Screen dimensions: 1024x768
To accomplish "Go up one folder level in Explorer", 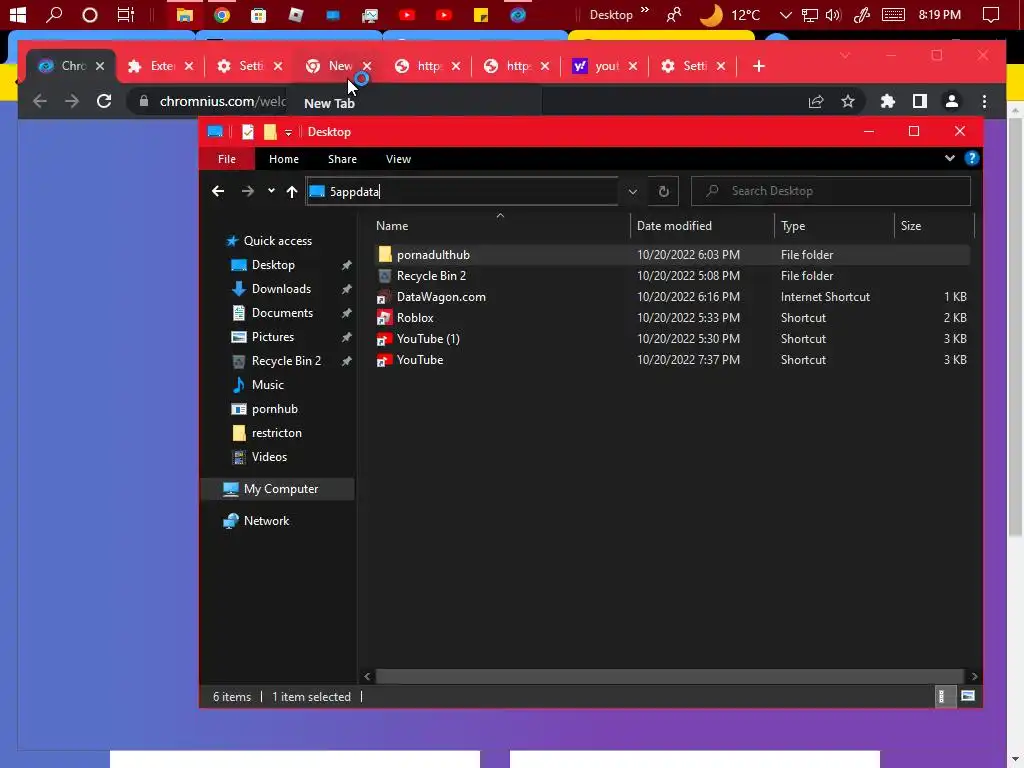I will [x=292, y=191].
